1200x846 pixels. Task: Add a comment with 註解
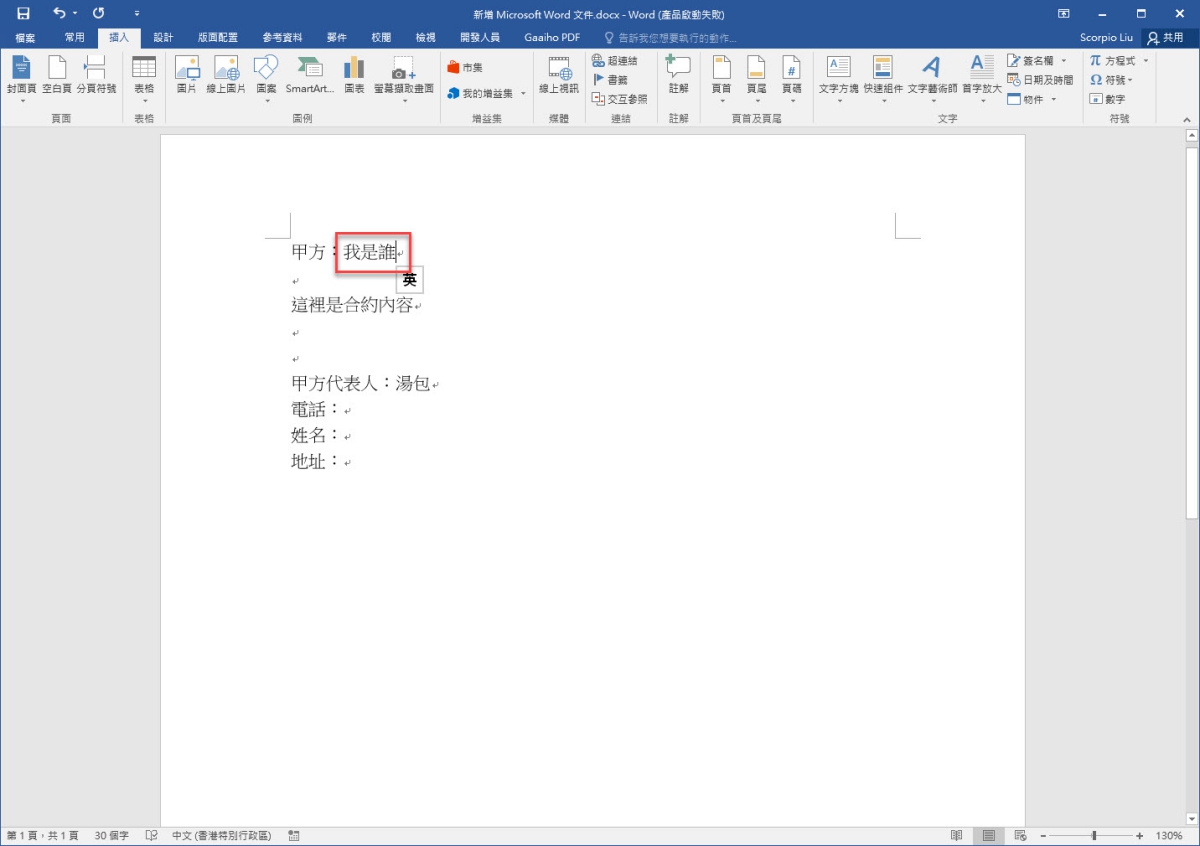(678, 76)
